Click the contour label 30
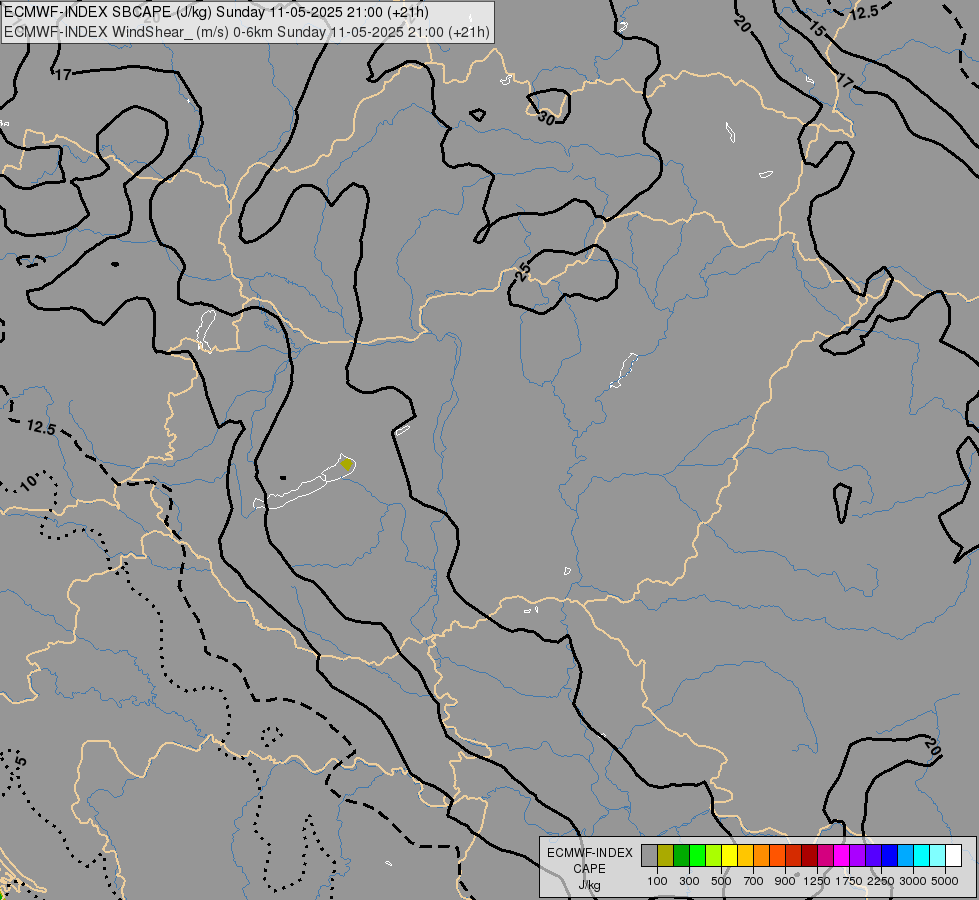Image resolution: width=979 pixels, height=900 pixels. tap(546, 117)
